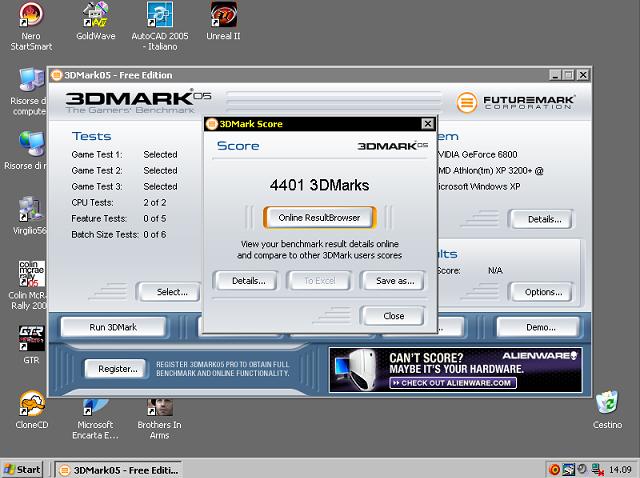
Task: Click the N/A score value
Action: 495,271
